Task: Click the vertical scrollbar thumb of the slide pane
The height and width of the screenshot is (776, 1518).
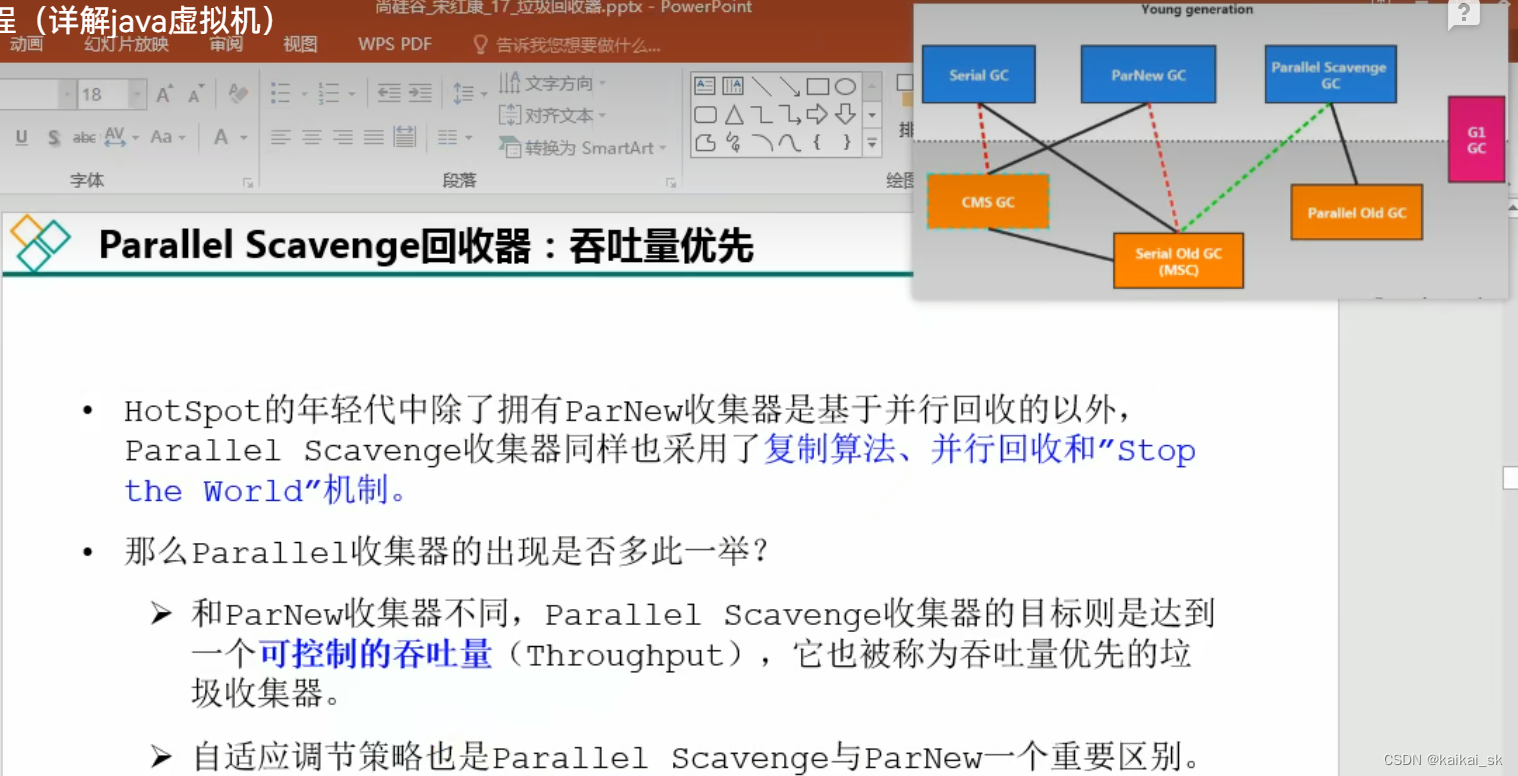Action: pos(1510,479)
